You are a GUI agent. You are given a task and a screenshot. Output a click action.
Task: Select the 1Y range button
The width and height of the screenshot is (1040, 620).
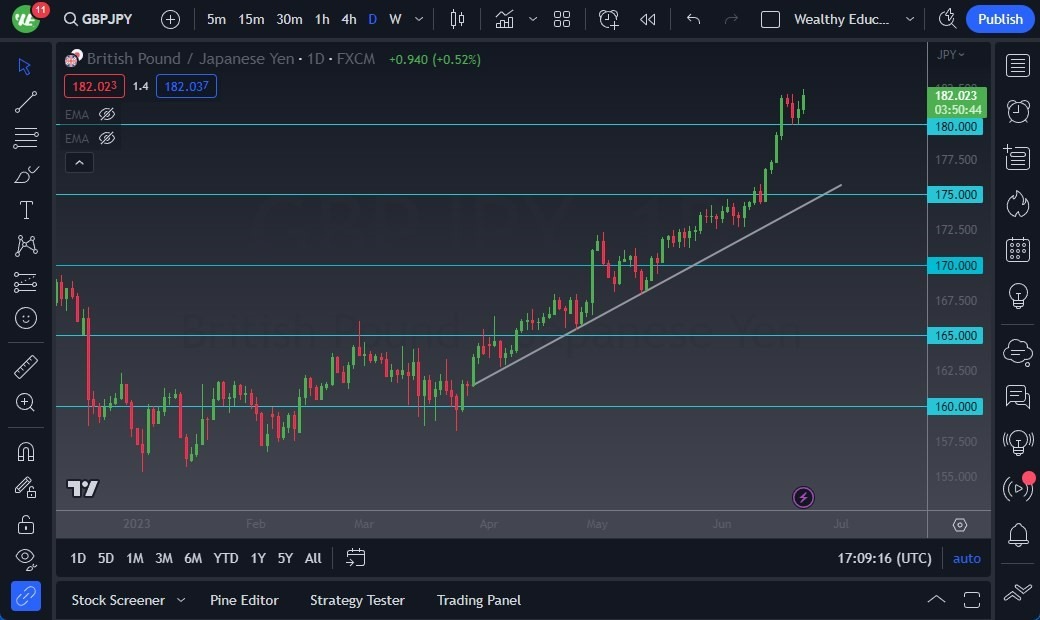pos(258,558)
